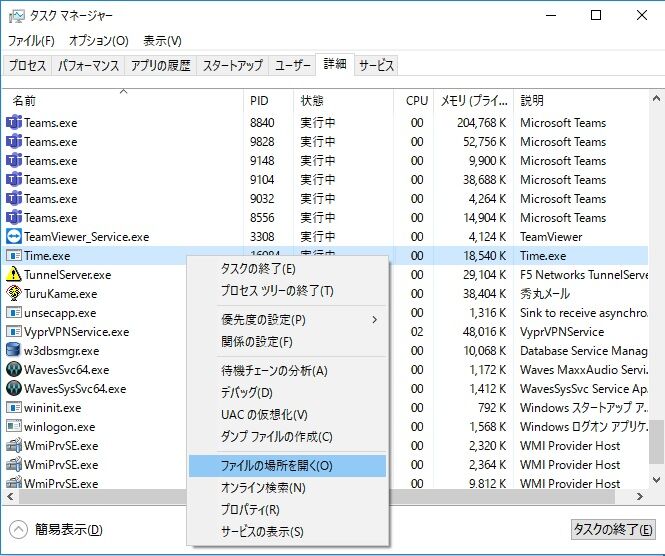Click the vertical scrollbar thumb
The width and height of the screenshot is (665, 556).
click(x=657, y=442)
